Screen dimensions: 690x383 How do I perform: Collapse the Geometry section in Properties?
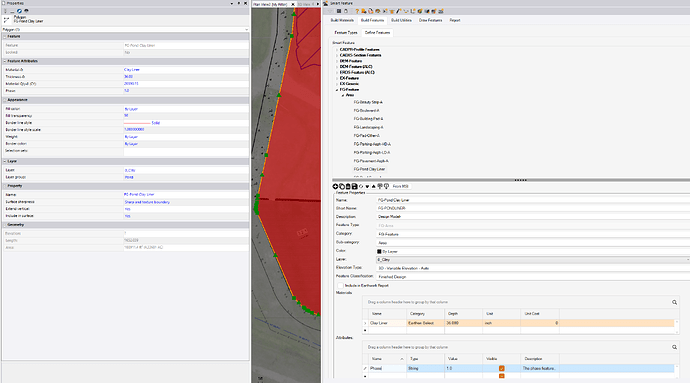(x=5, y=225)
